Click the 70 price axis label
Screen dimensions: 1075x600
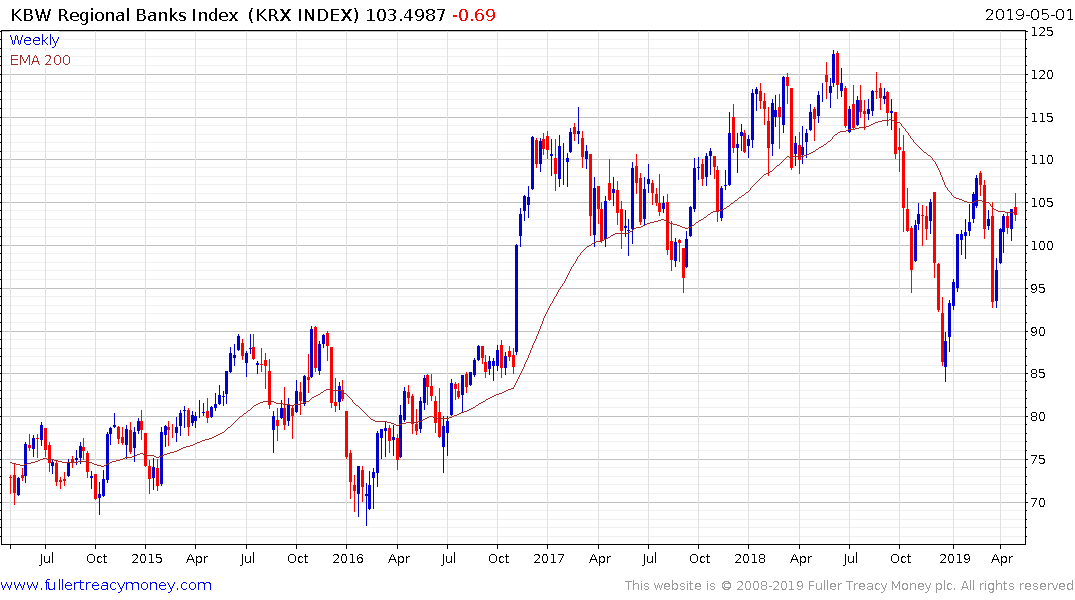(1038, 503)
